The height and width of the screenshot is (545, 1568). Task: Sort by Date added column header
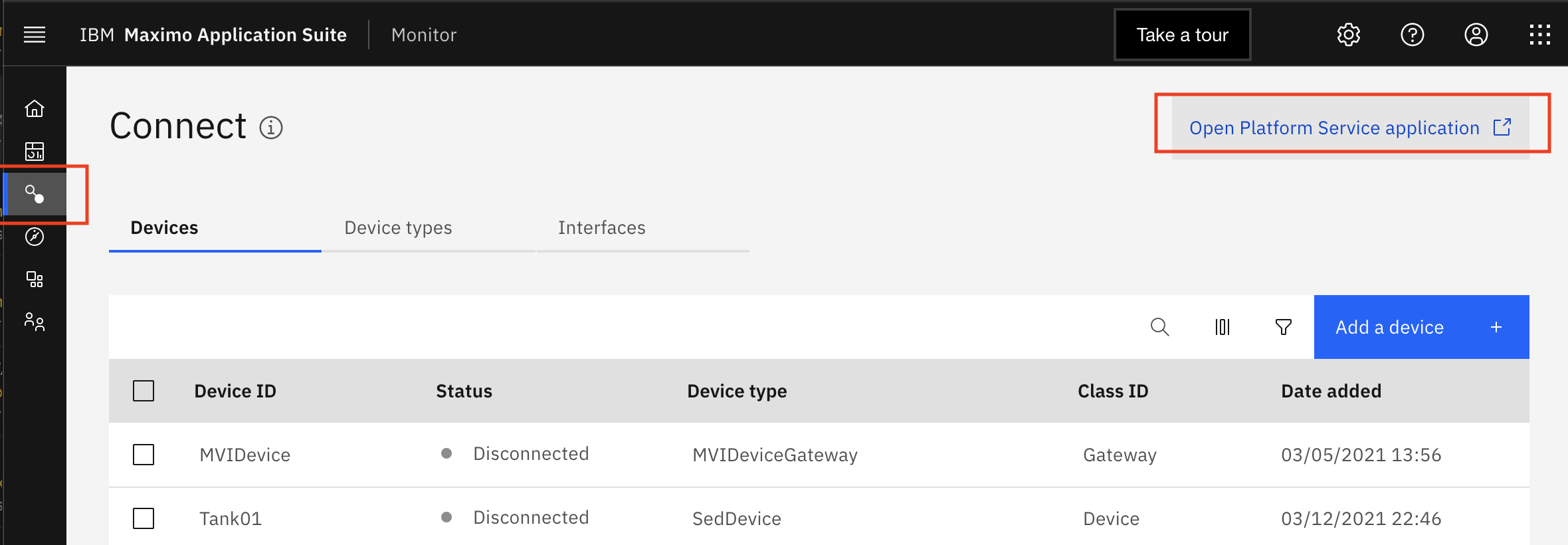pyautogui.click(x=1331, y=391)
